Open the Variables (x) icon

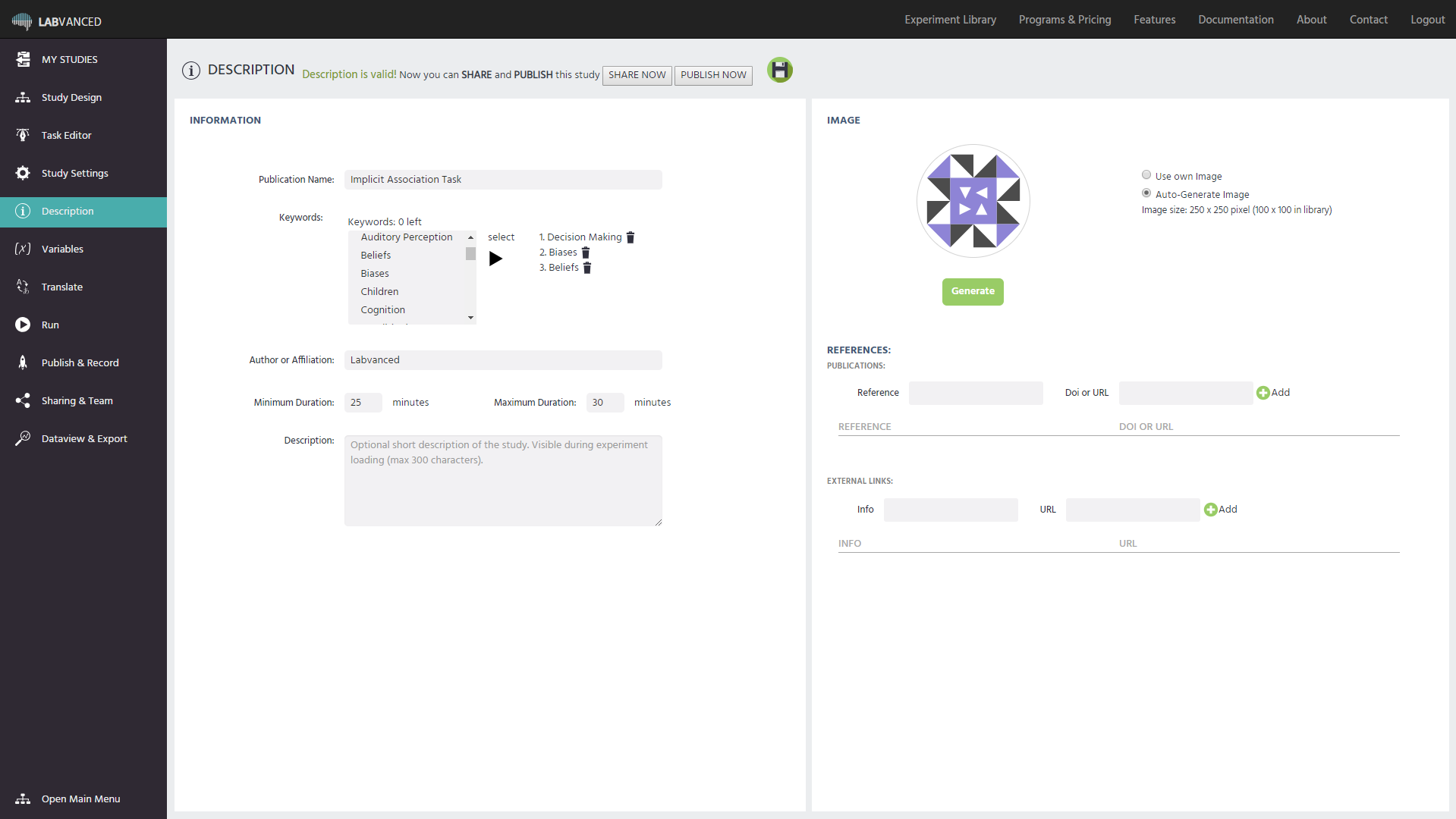pos(23,249)
